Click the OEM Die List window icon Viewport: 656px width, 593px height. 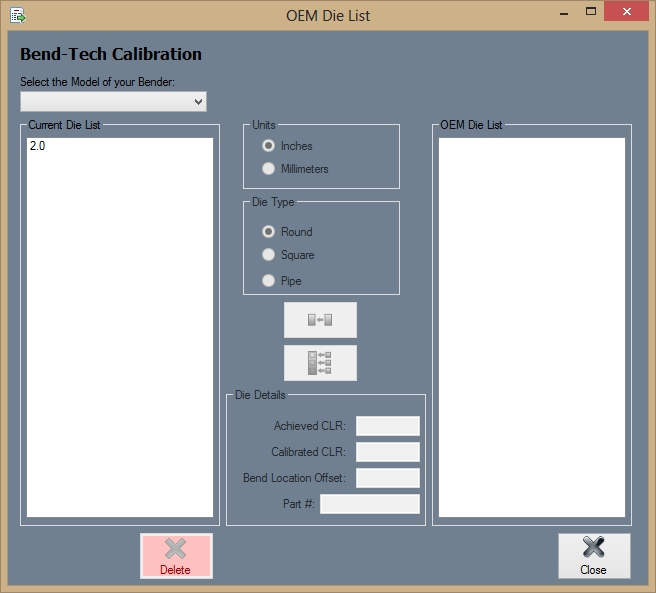click(18, 16)
